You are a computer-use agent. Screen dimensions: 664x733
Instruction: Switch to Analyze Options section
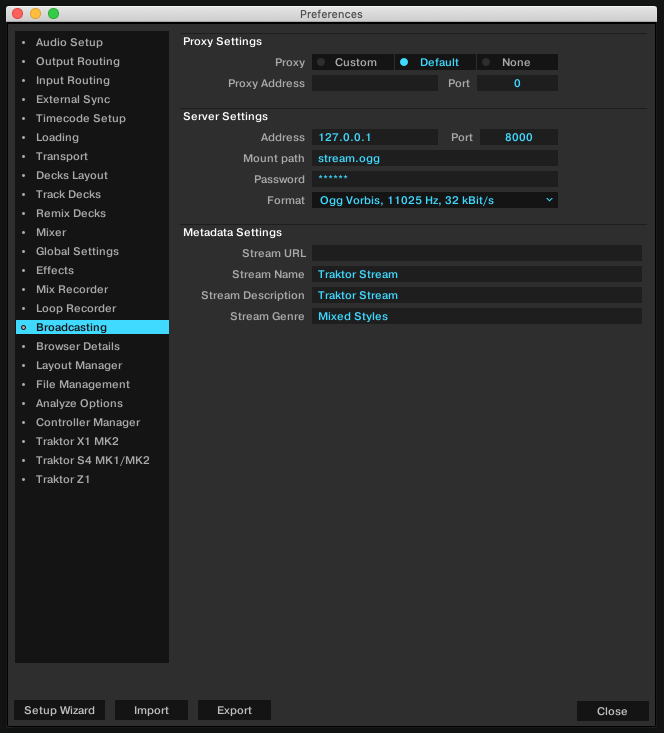pos(92,403)
